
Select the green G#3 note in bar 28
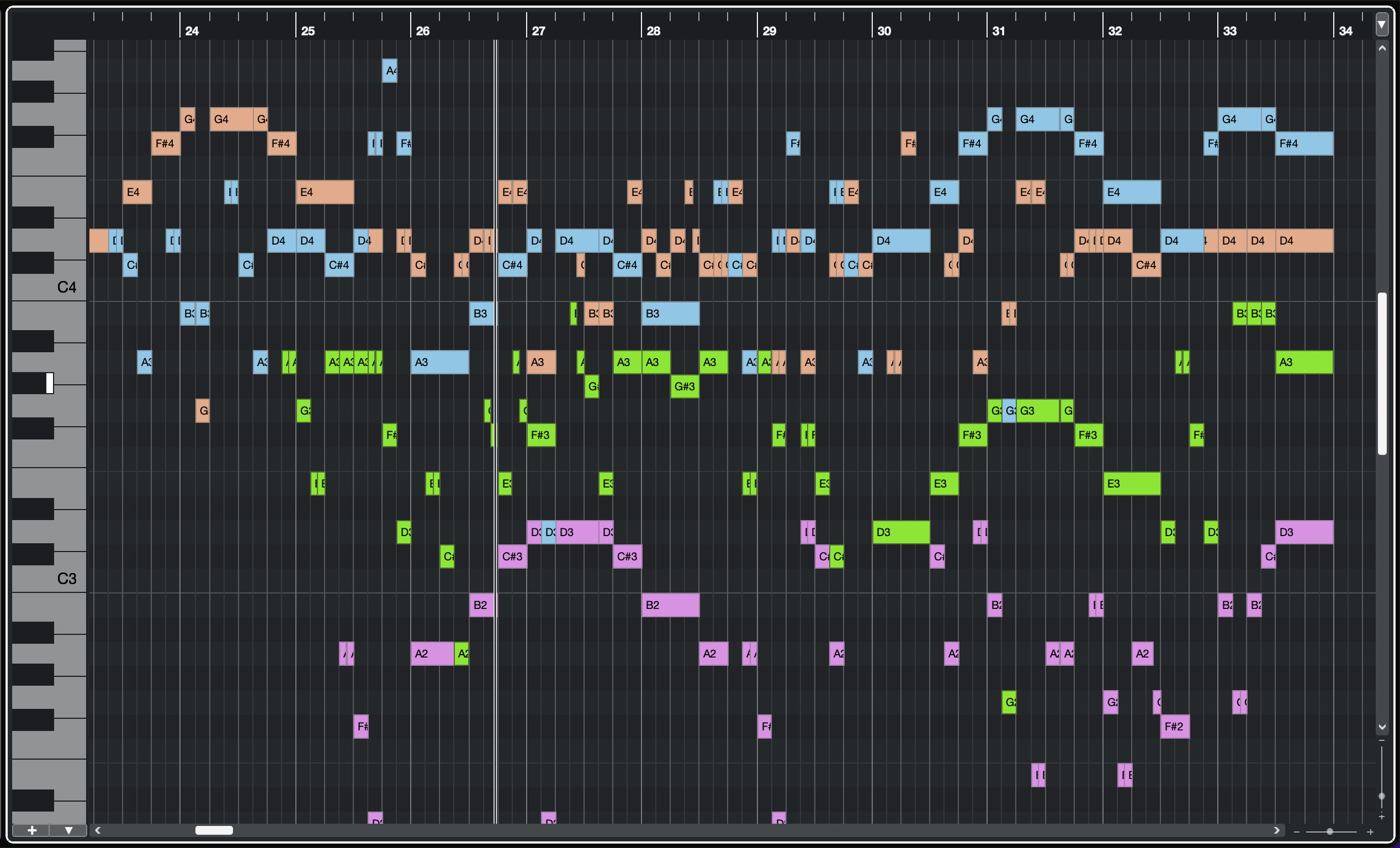pyautogui.click(x=685, y=386)
